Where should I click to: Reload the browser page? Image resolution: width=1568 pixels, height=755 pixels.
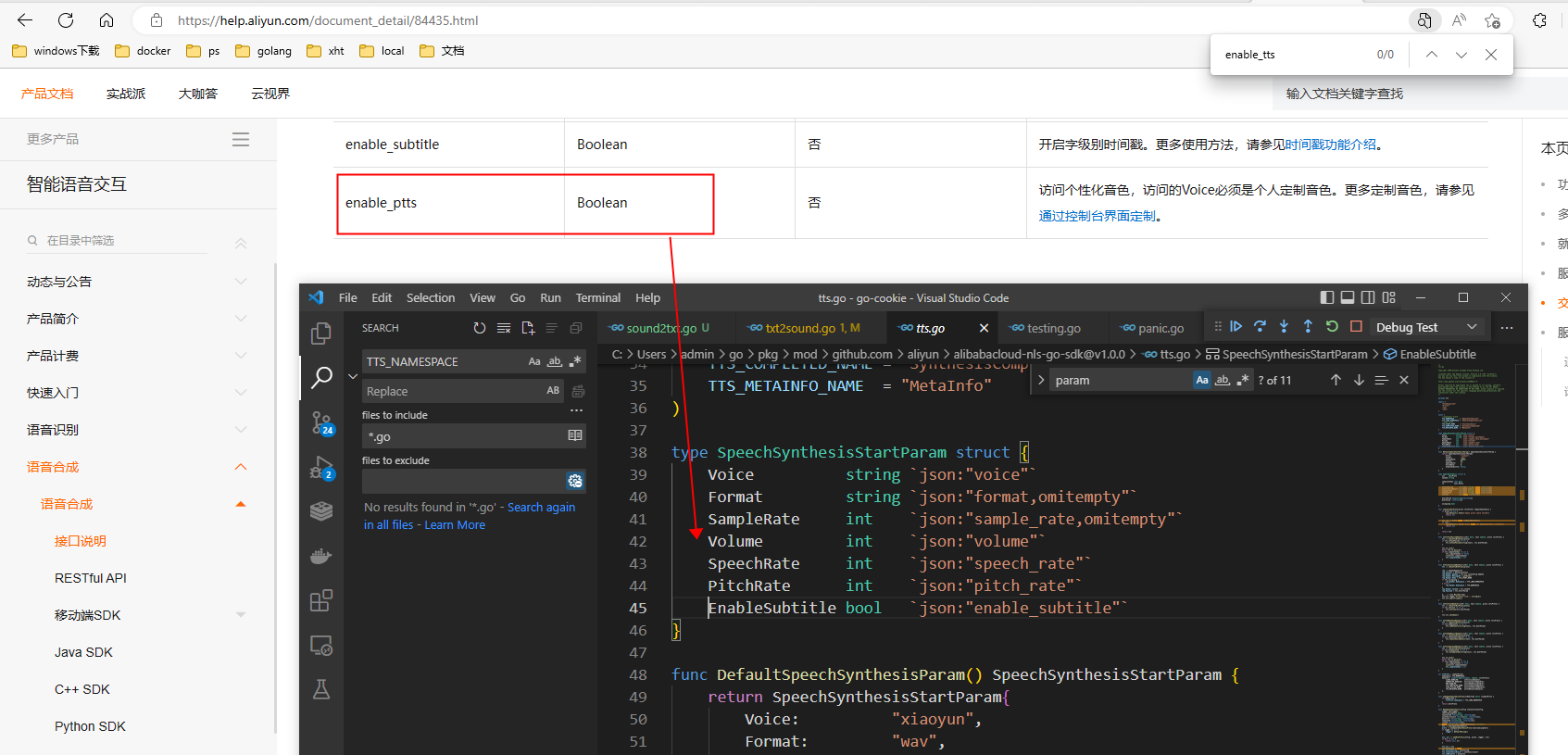(x=66, y=19)
